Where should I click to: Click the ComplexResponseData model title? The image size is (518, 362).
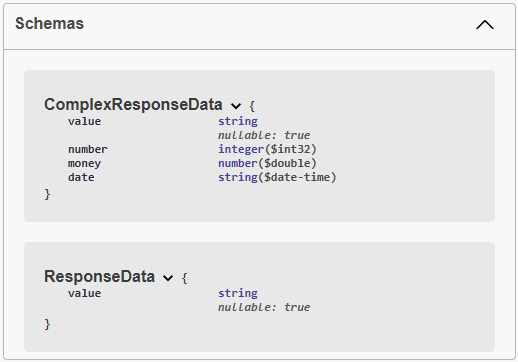click(133, 105)
